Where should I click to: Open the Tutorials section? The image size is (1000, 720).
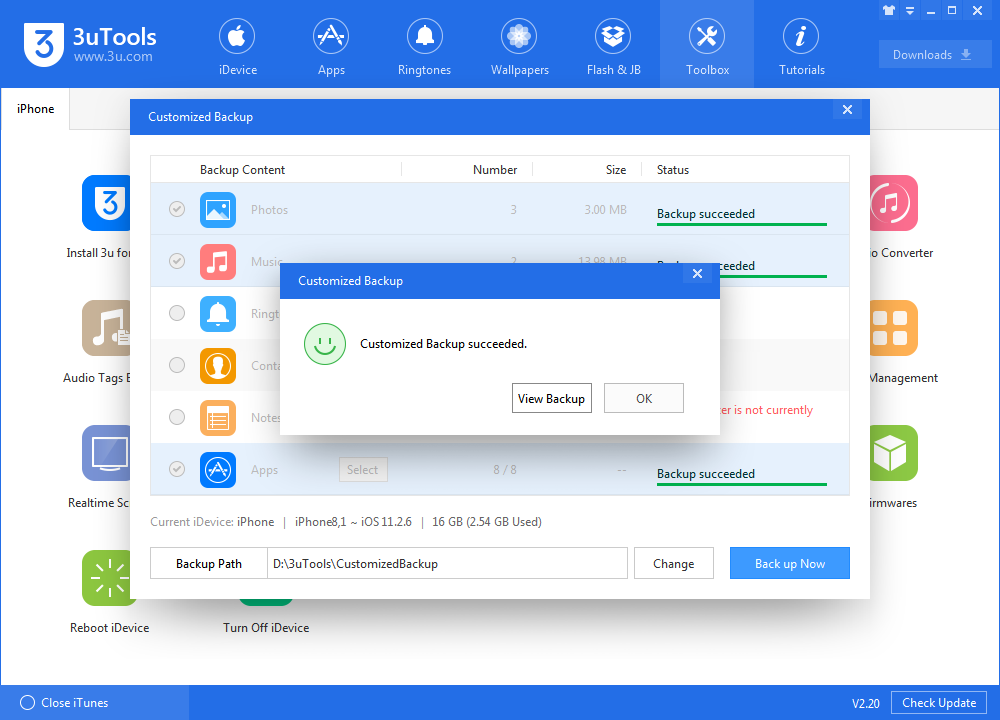pyautogui.click(x=801, y=47)
